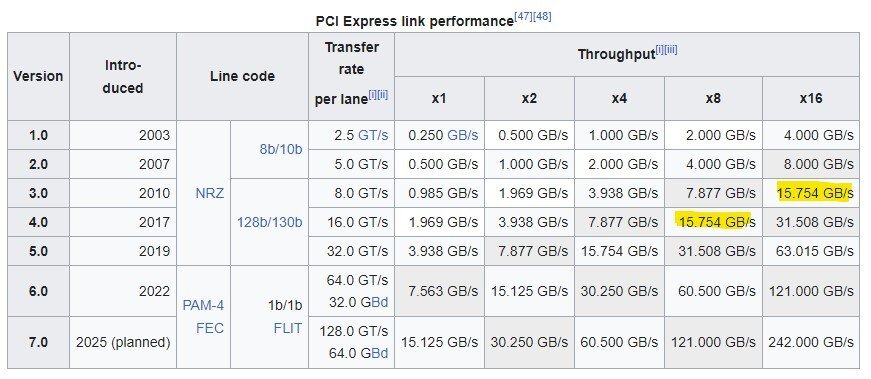Click the GB/s link in the 0.250 cell
871x379 pixels.
[463, 135]
